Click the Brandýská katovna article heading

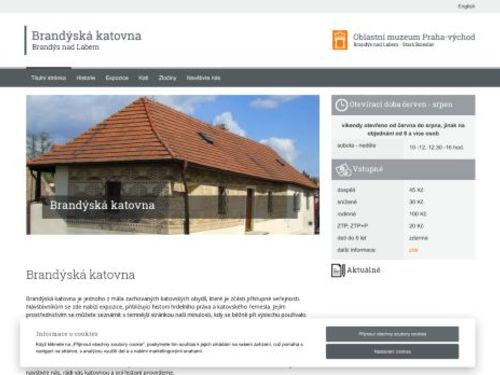coord(81,275)
